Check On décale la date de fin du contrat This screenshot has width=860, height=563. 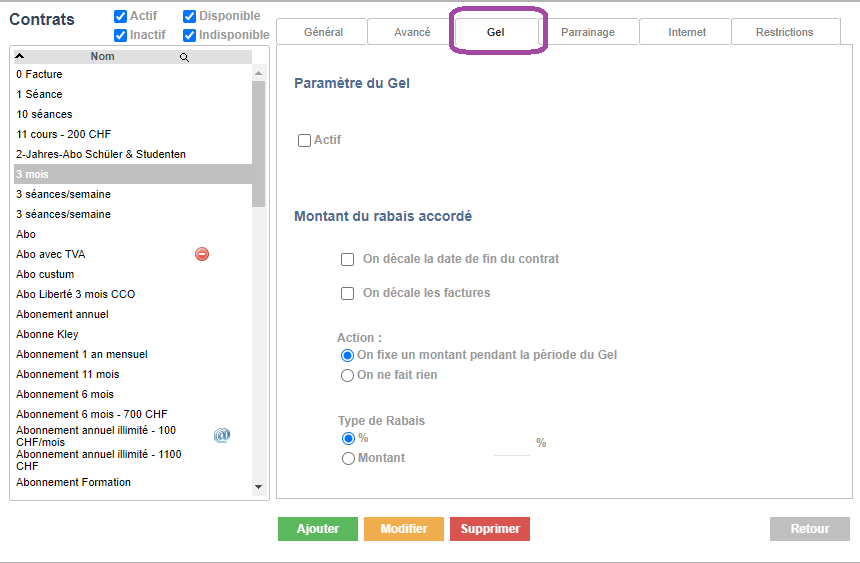(348, 259)
